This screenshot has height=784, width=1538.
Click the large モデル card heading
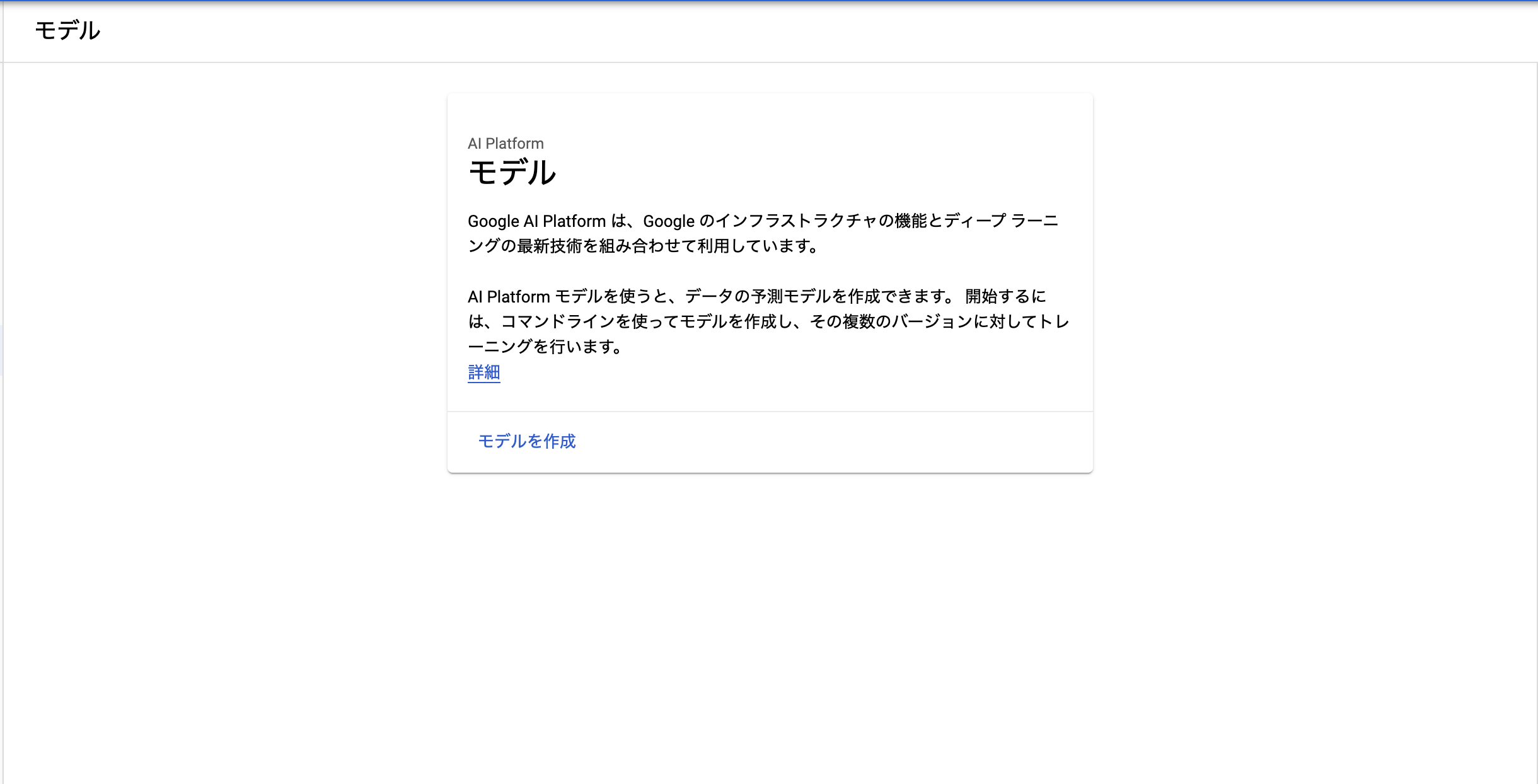[x=512, y=172]
